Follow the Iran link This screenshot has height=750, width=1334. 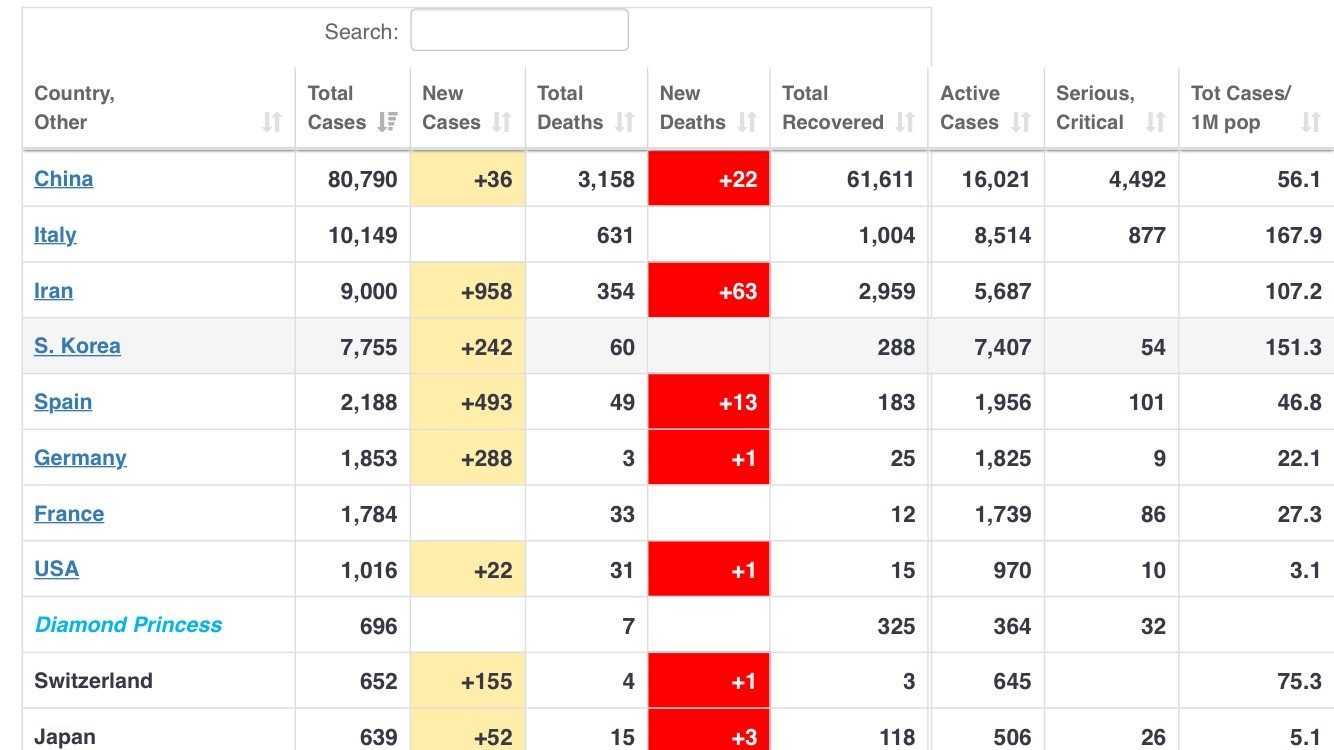(x=53, y=291)
